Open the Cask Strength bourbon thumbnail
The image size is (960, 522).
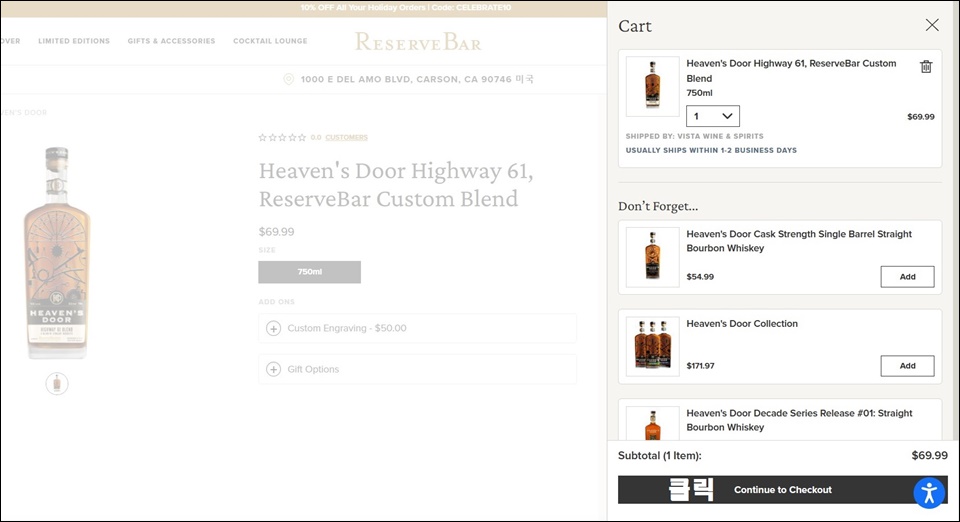click(x=653, y=257)
